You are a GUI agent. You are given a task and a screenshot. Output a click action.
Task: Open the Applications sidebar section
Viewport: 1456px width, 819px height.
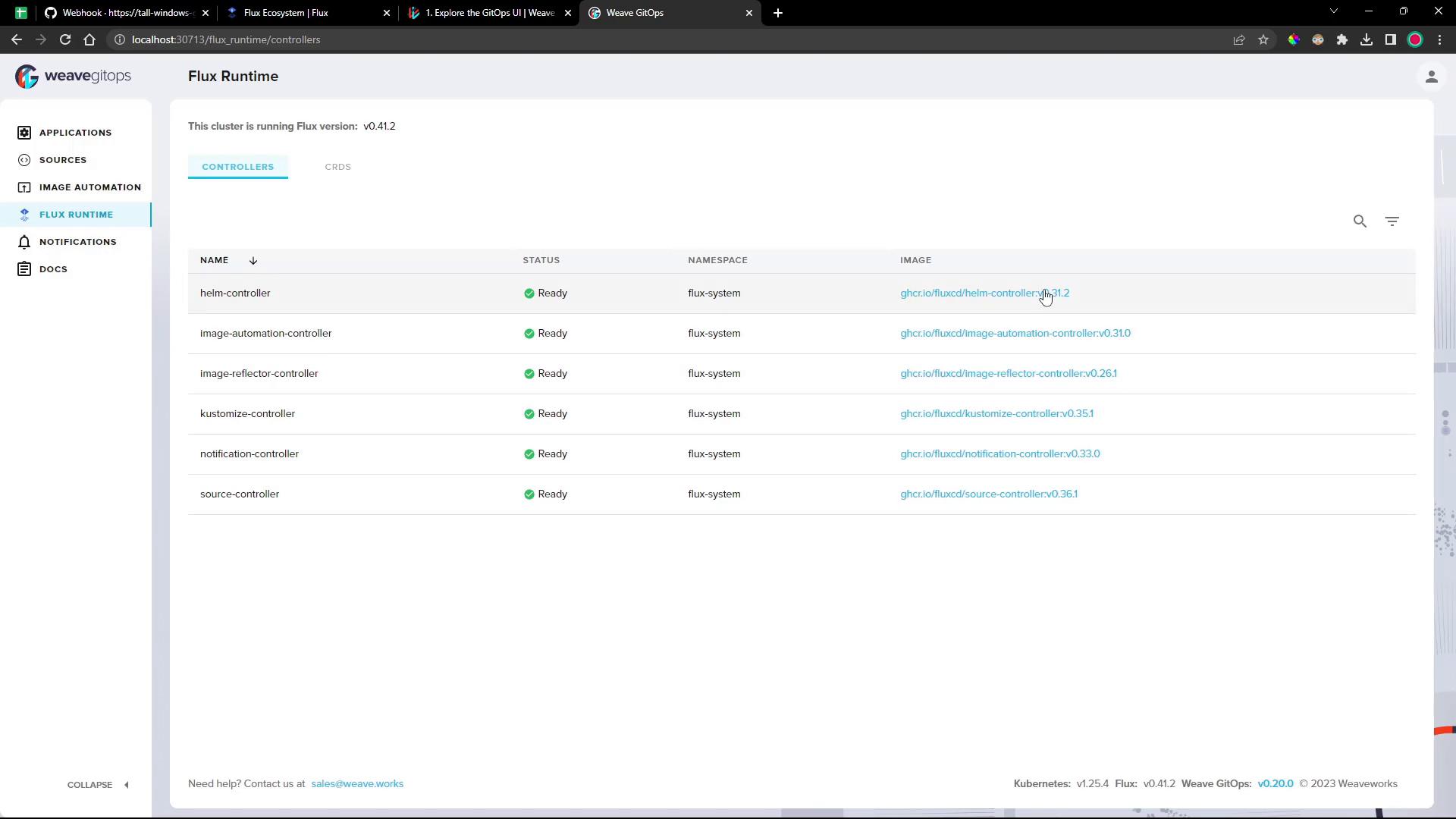(75, 133)
